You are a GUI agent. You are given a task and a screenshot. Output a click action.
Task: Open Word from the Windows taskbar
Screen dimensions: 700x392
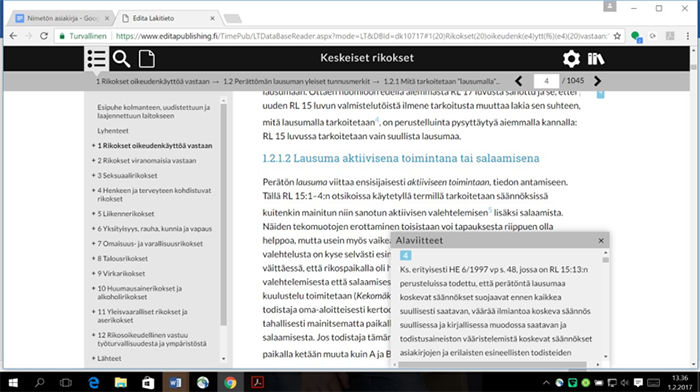(175, 383)
